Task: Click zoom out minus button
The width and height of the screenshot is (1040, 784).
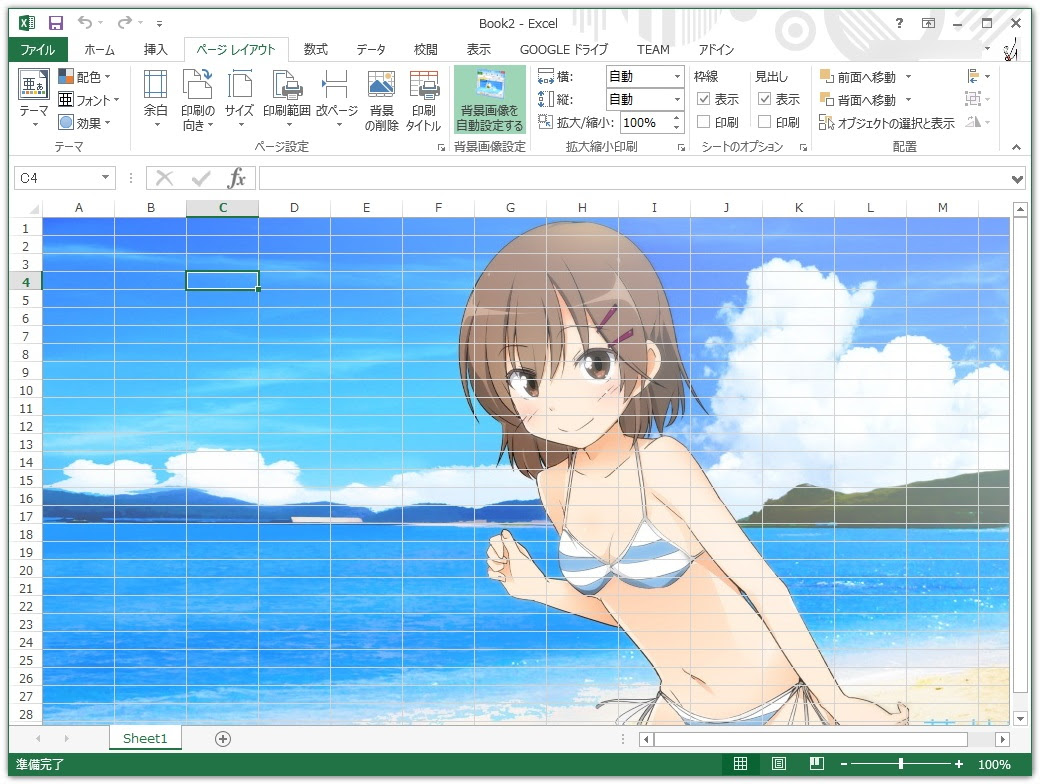Action: click(844, 764)
